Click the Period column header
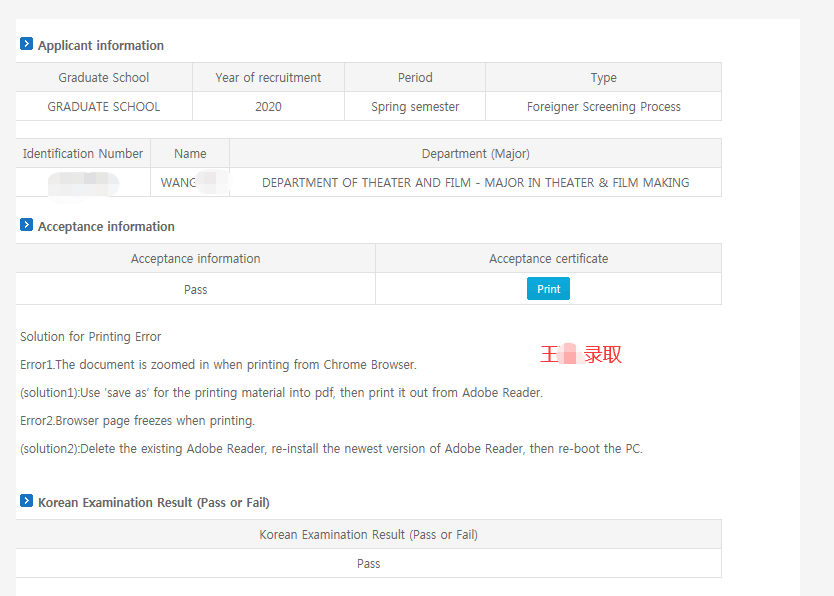Viewport: 834px width, 596px height. tap(415, 77)
